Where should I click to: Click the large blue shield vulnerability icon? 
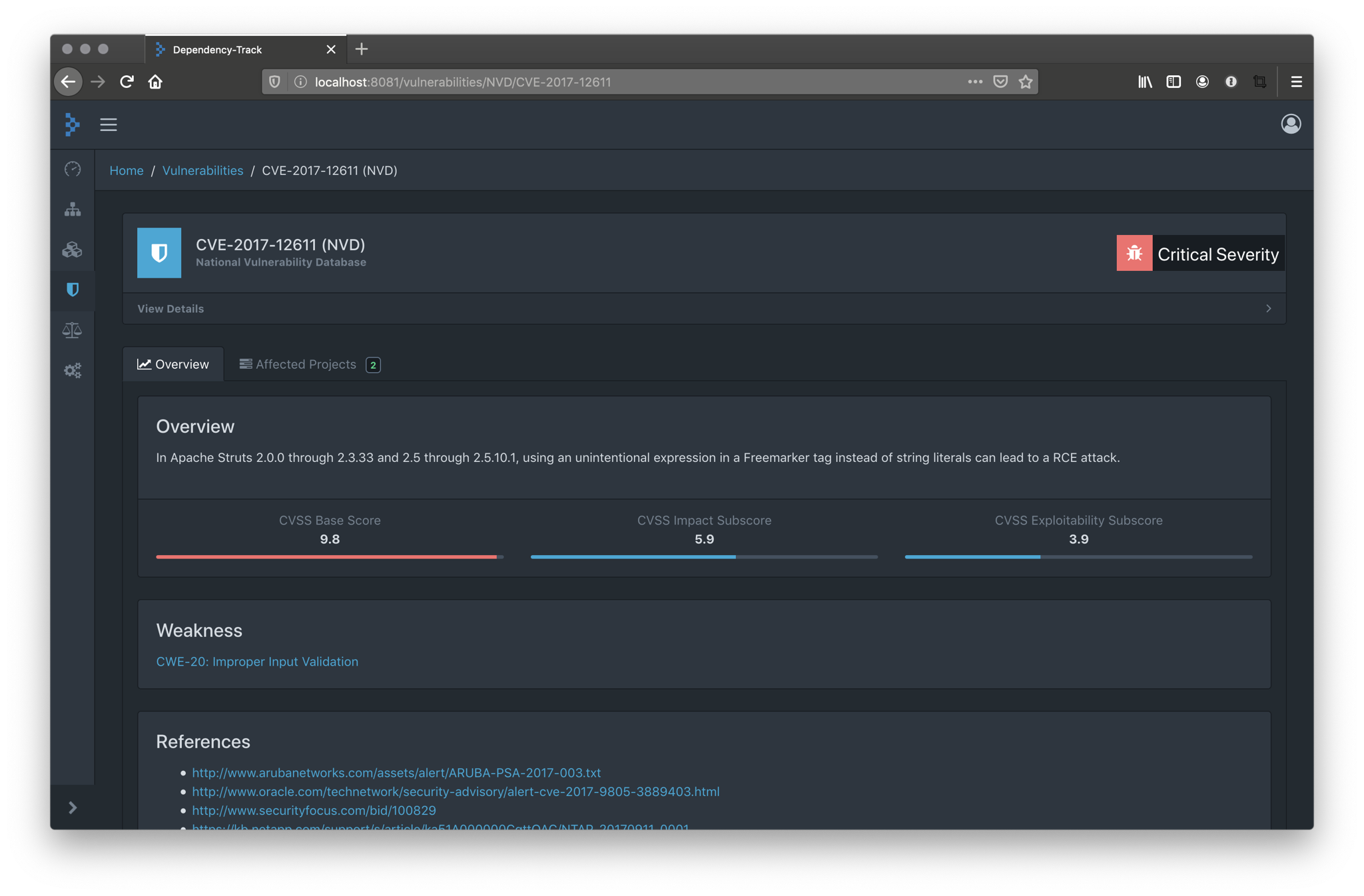click(159, 253)
